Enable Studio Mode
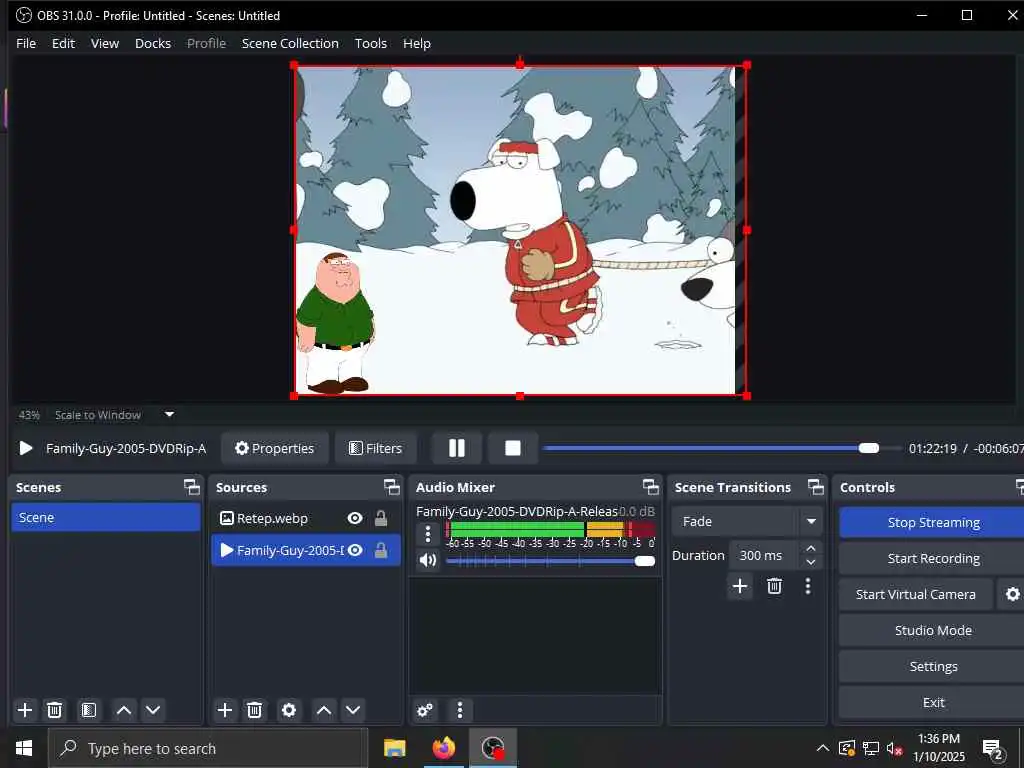This screenshot has width=1024, height=768. pyautogui.click(x=933, y=630)
